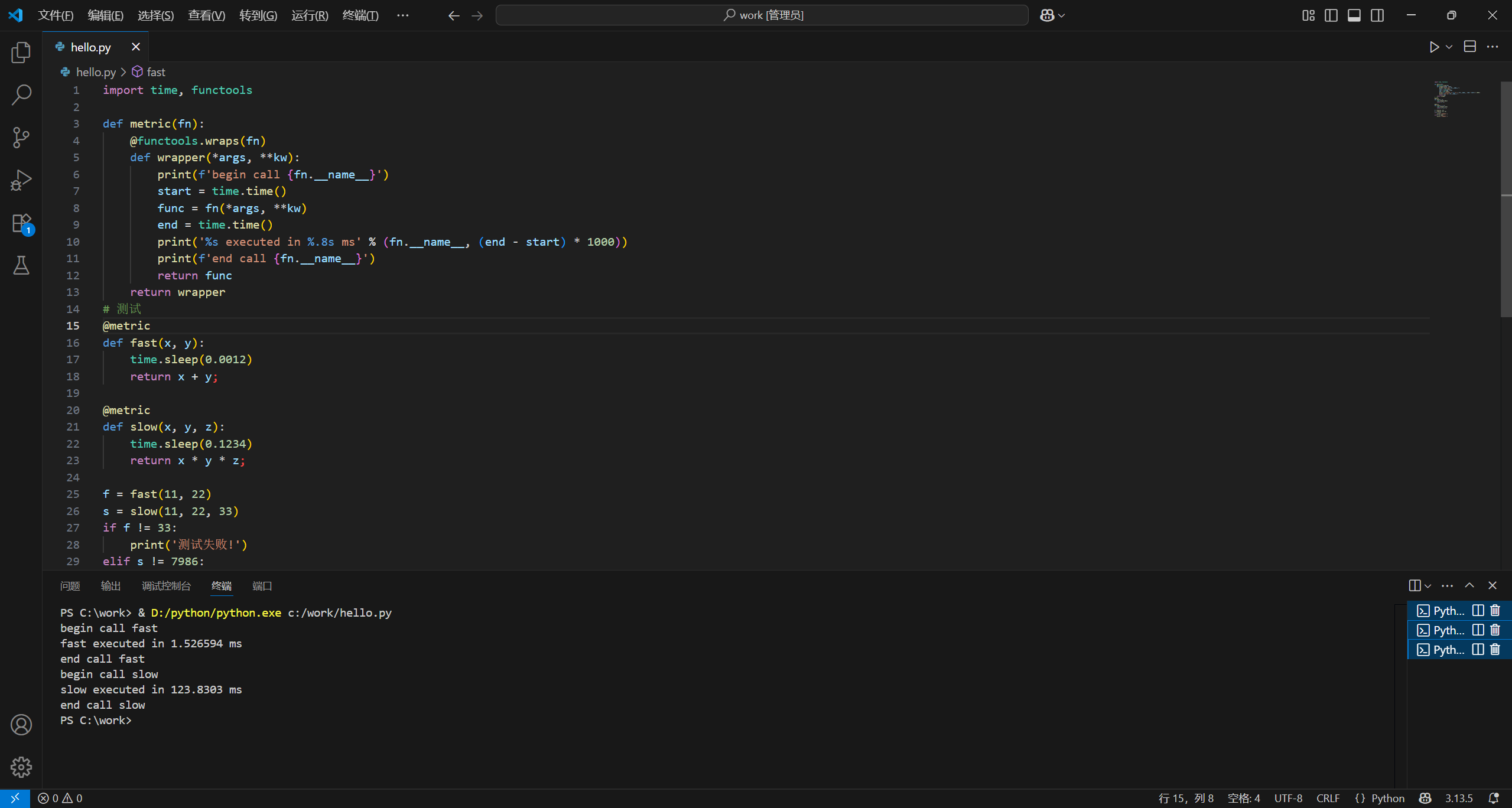Image resolution: width=1512 pixels, height=808 pixels.
Task: Click the remote window indicator in status bar
Action: [15, 798]
